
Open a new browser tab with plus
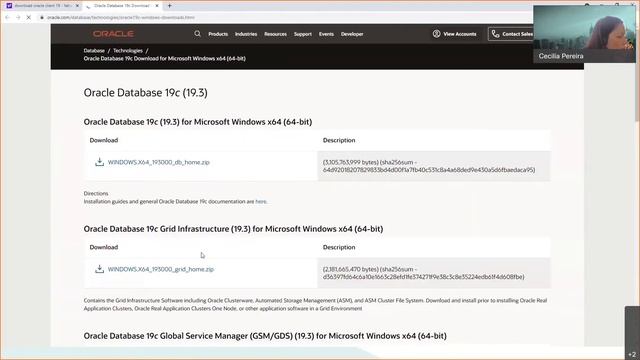169,6
